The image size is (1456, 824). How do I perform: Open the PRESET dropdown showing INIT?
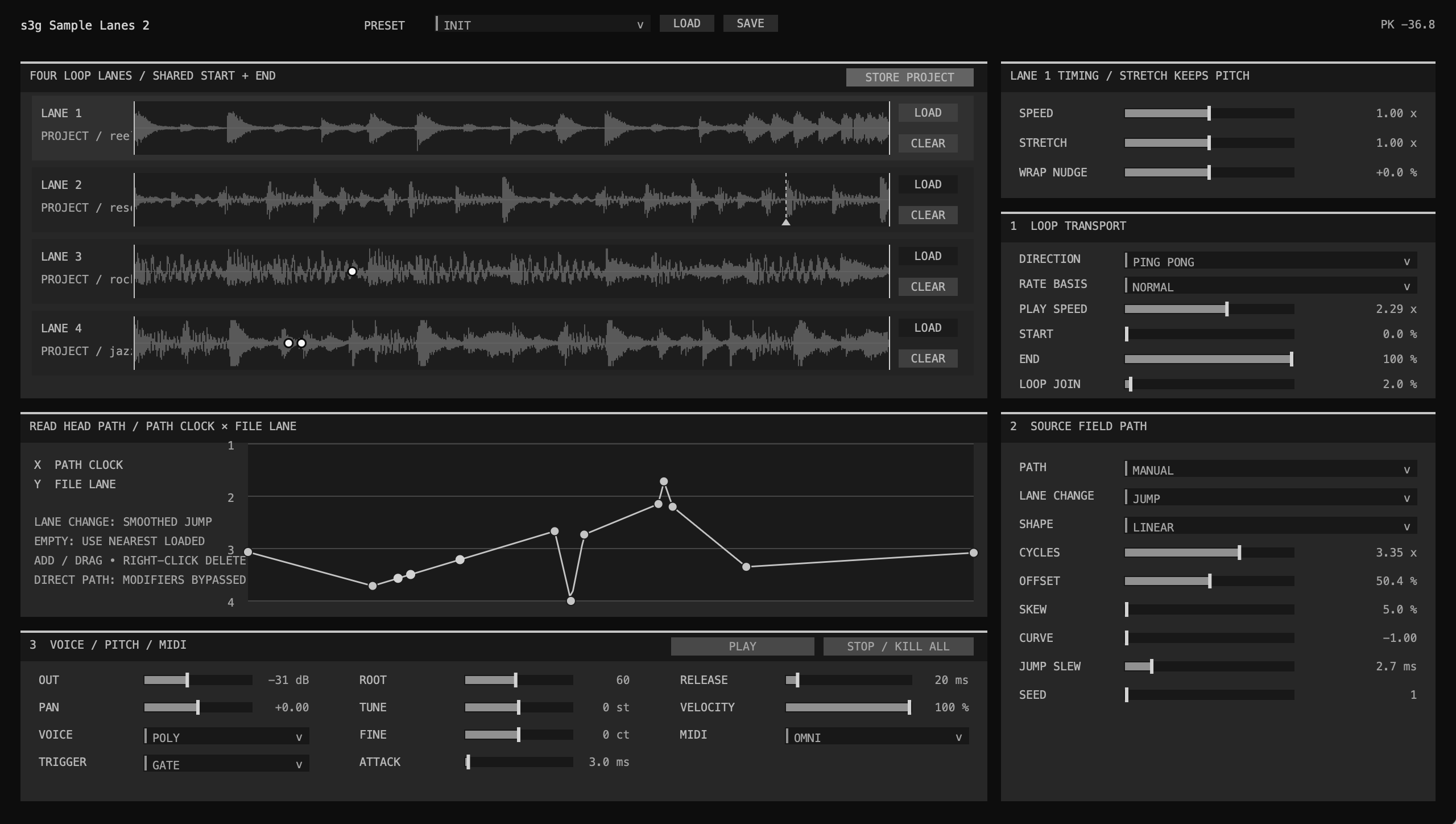pyautogui.click(x=543, y=24)
